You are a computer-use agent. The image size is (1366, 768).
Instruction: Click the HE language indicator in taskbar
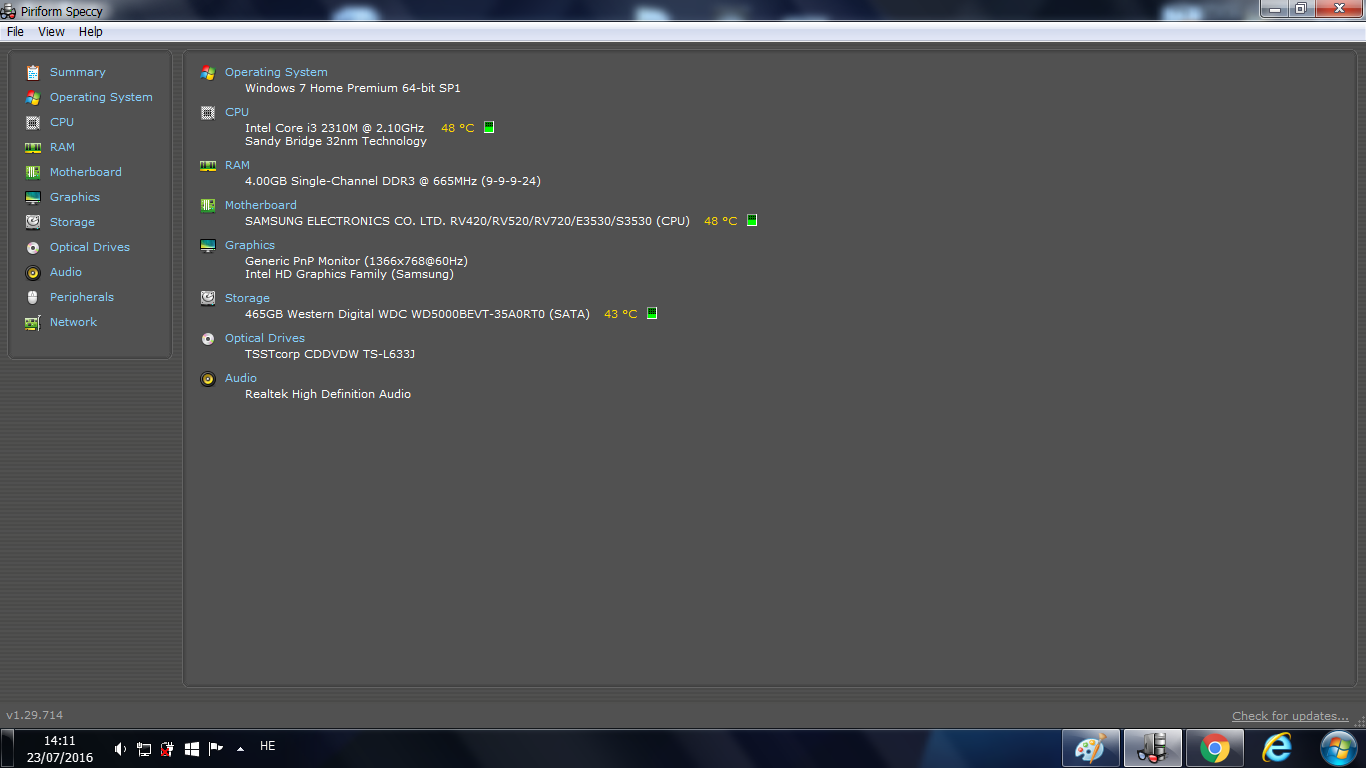(x=267, y=746)
